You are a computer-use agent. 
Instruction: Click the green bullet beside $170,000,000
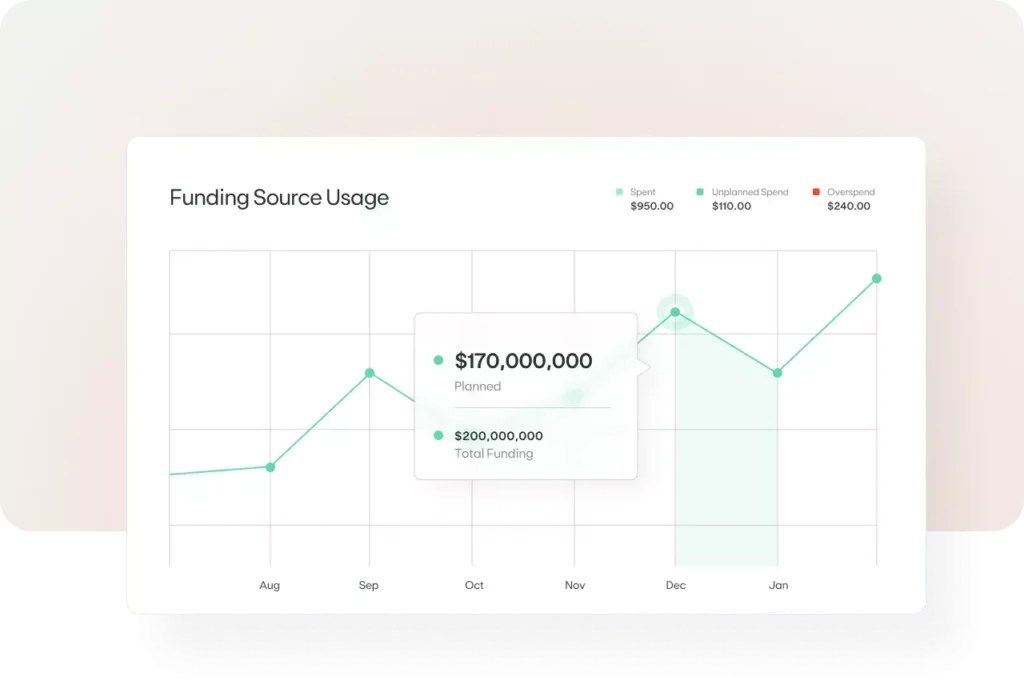coord(437,360)
